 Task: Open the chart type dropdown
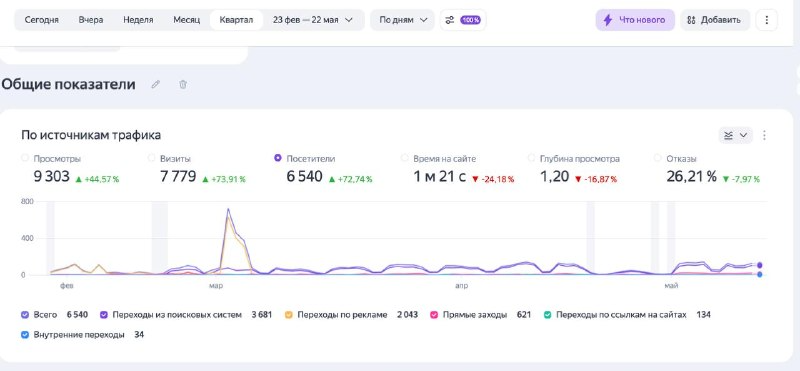click(x=735, y=135)
